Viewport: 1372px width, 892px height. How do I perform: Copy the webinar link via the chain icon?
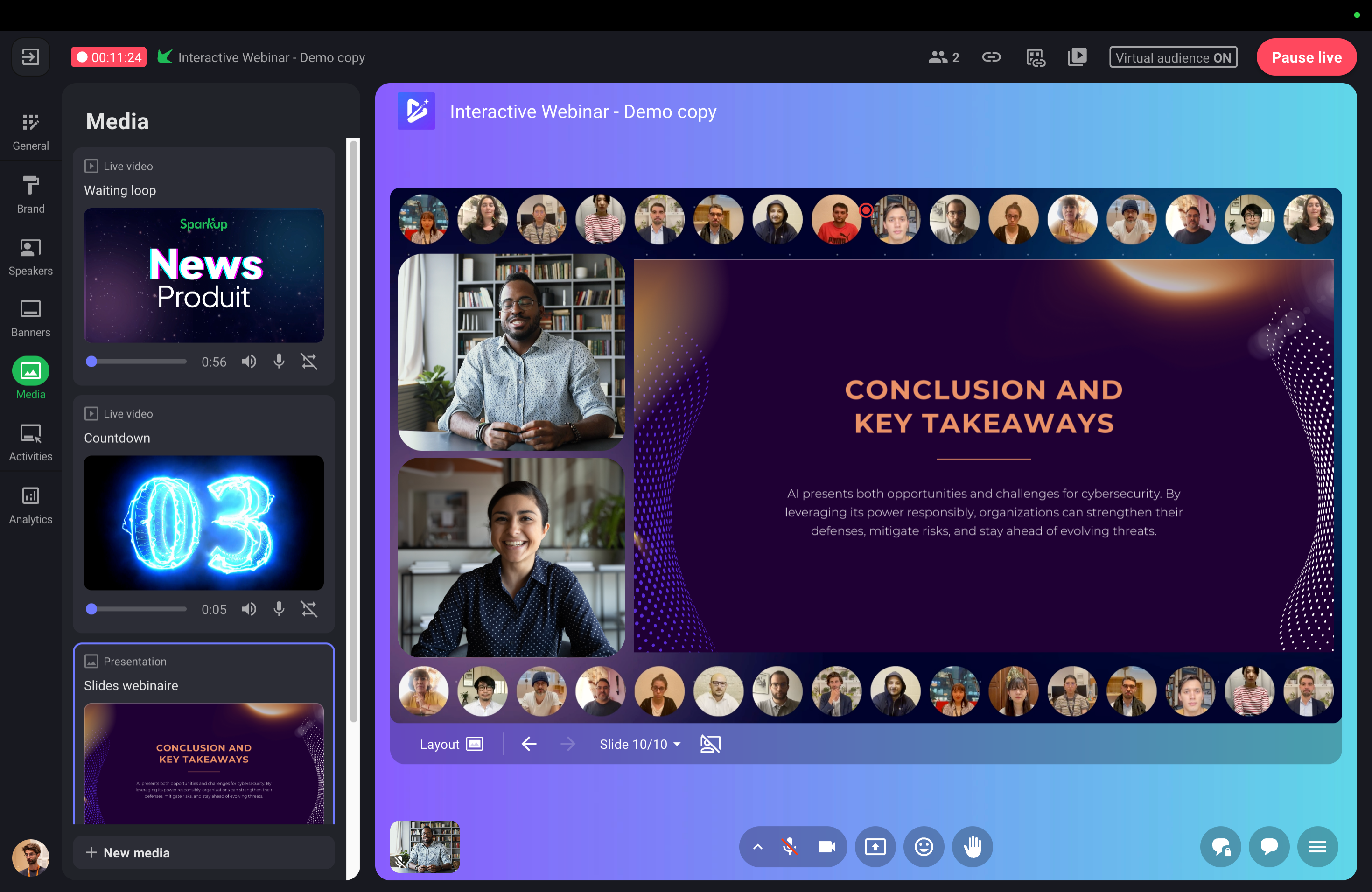coord(991,57)
